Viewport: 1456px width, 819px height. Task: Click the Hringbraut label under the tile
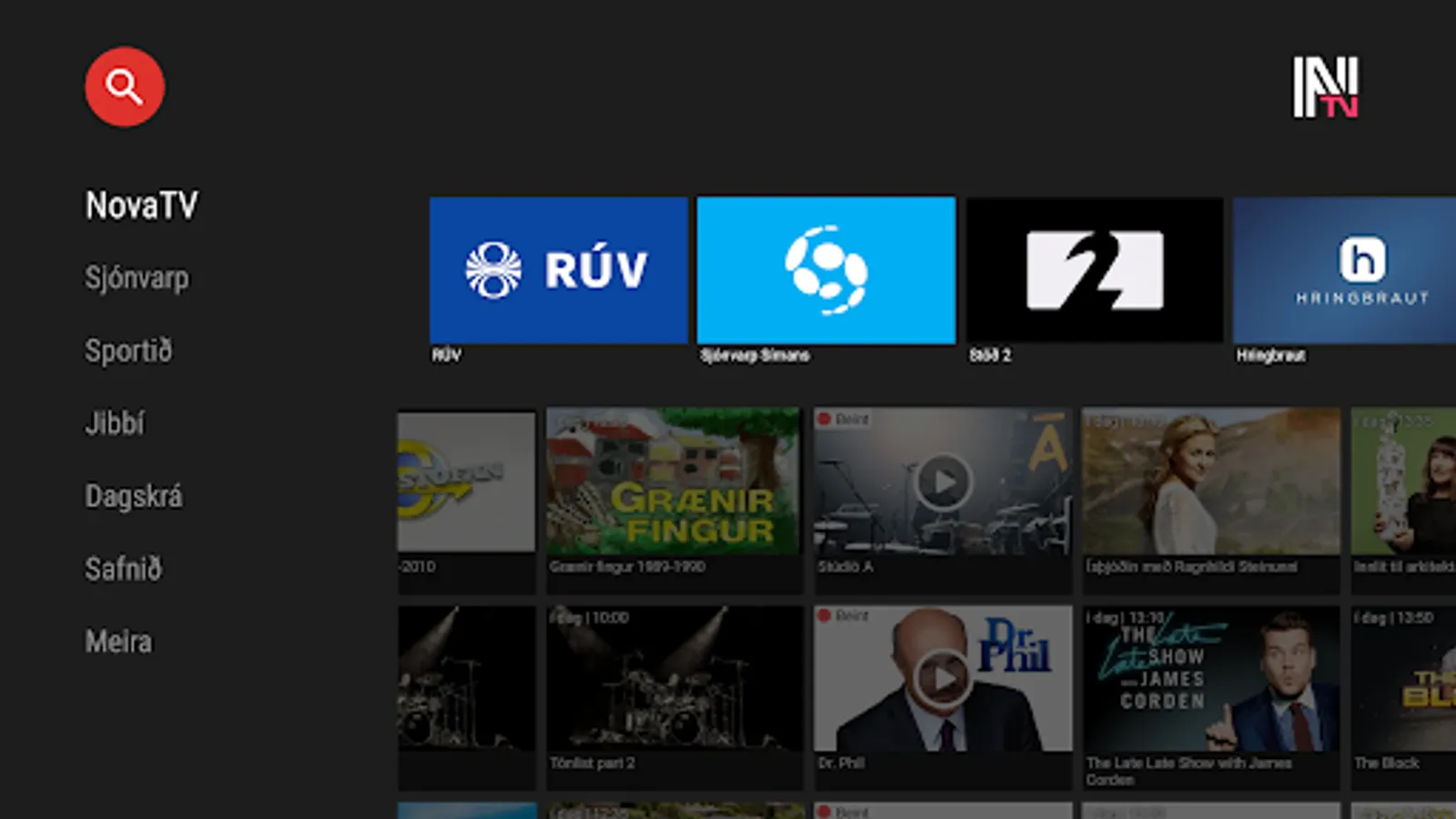pos(1270,355)
